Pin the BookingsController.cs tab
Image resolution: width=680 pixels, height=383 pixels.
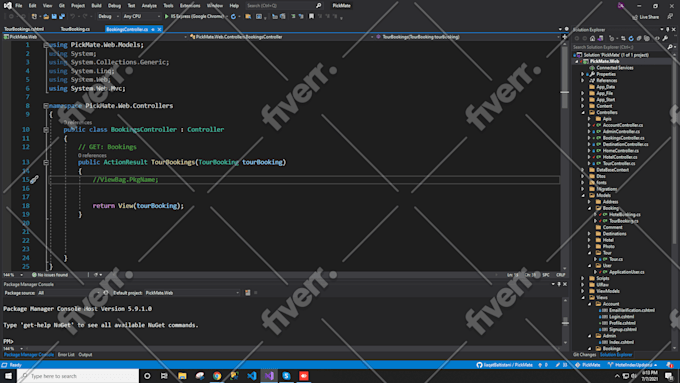point(153,29)
